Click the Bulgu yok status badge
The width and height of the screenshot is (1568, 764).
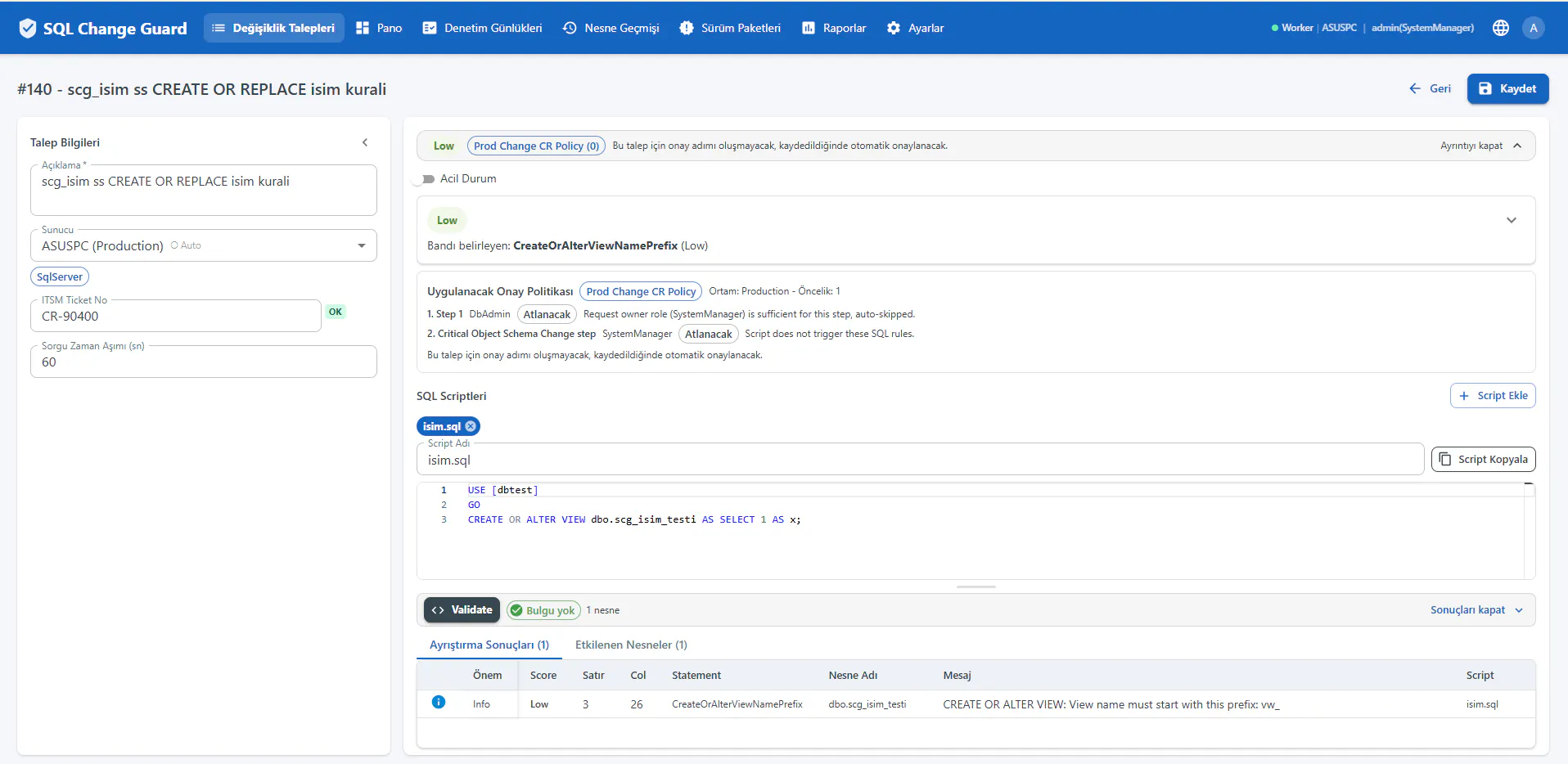click(543, 610)
